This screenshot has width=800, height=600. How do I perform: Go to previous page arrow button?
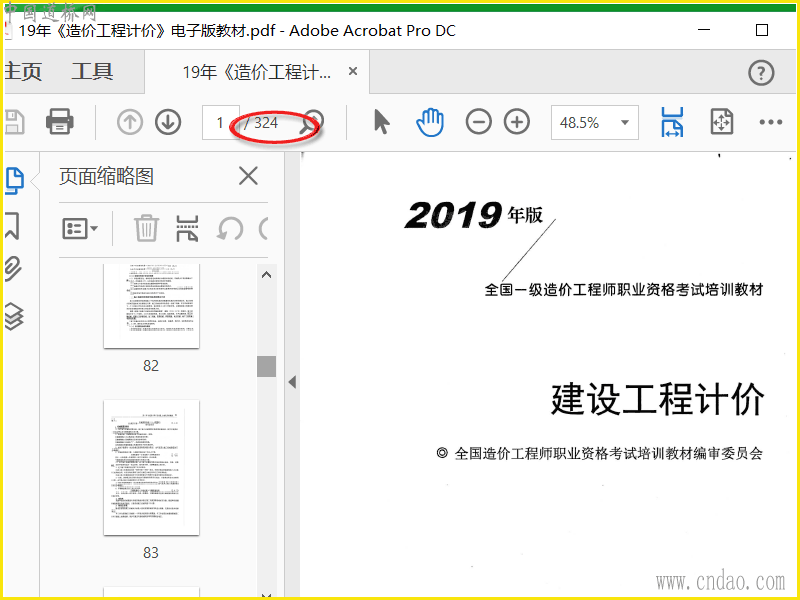tap(130, 122)
